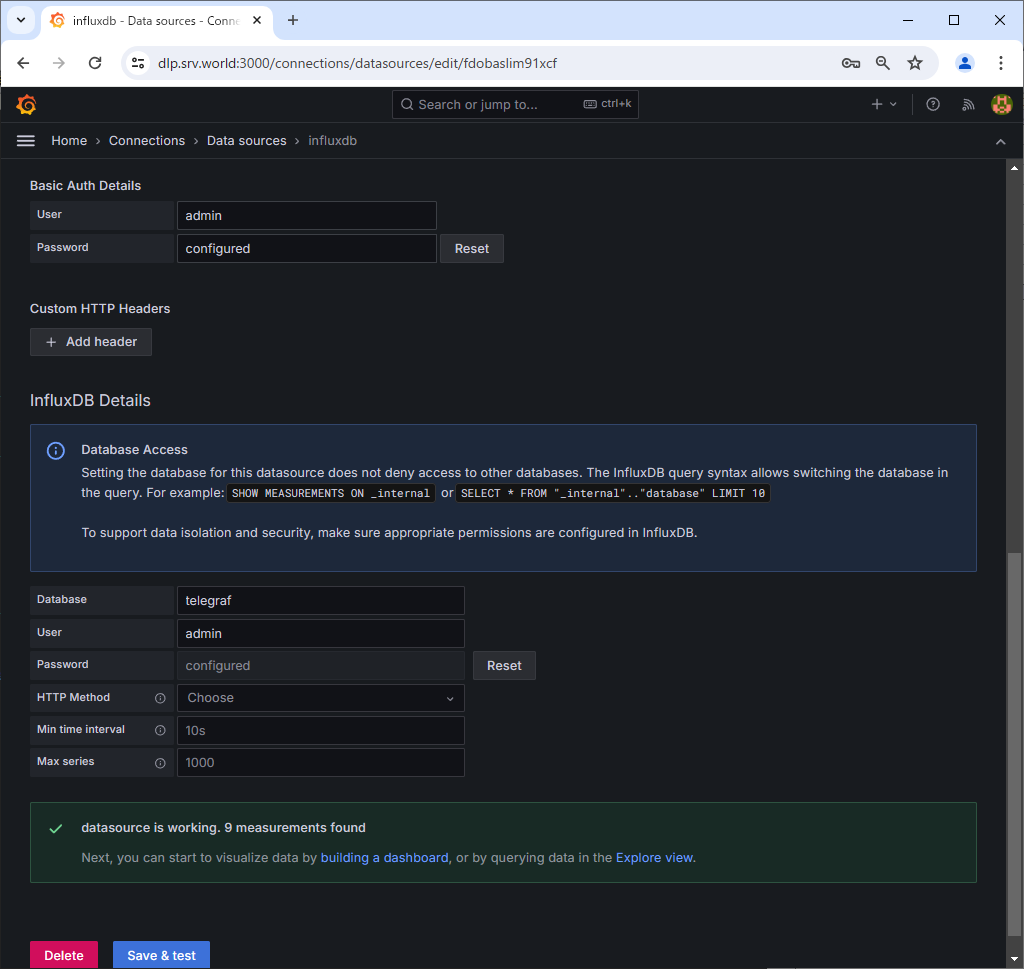The width and height of the screenshot is (1024, 969).
Task: Click Min time interval info icon
Action: pyautogui.click(x=160, y=730)
